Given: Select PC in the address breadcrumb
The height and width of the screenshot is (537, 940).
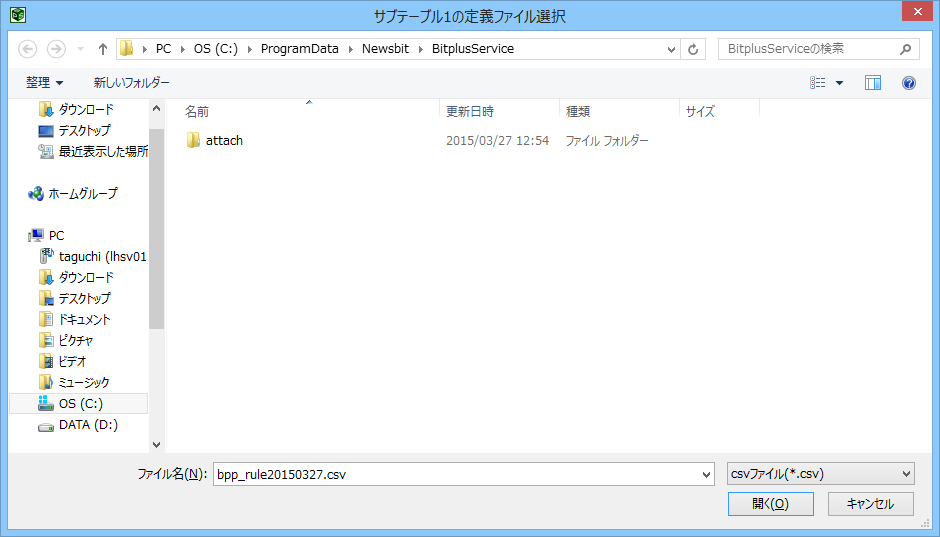Looking at the screenshot, I should coord(163,49).
